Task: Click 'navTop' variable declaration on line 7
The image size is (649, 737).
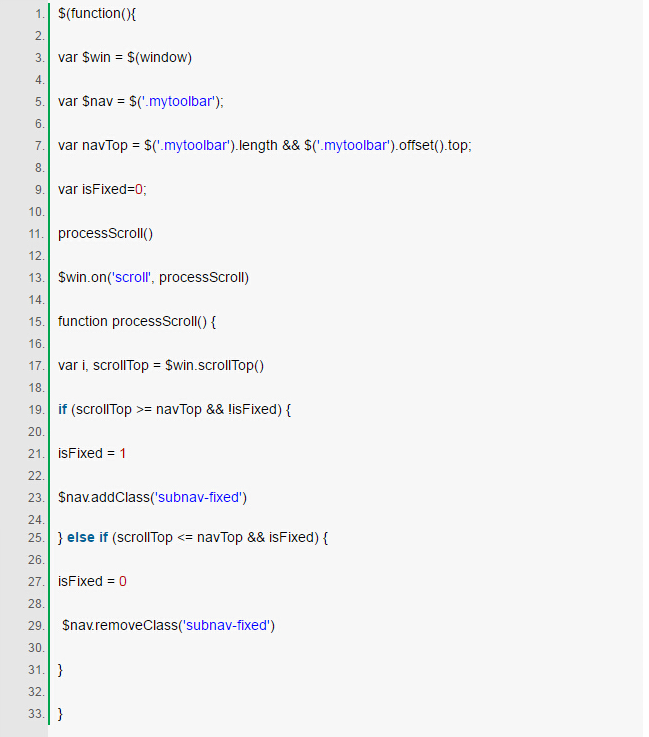Action: [x=105, y=146]
